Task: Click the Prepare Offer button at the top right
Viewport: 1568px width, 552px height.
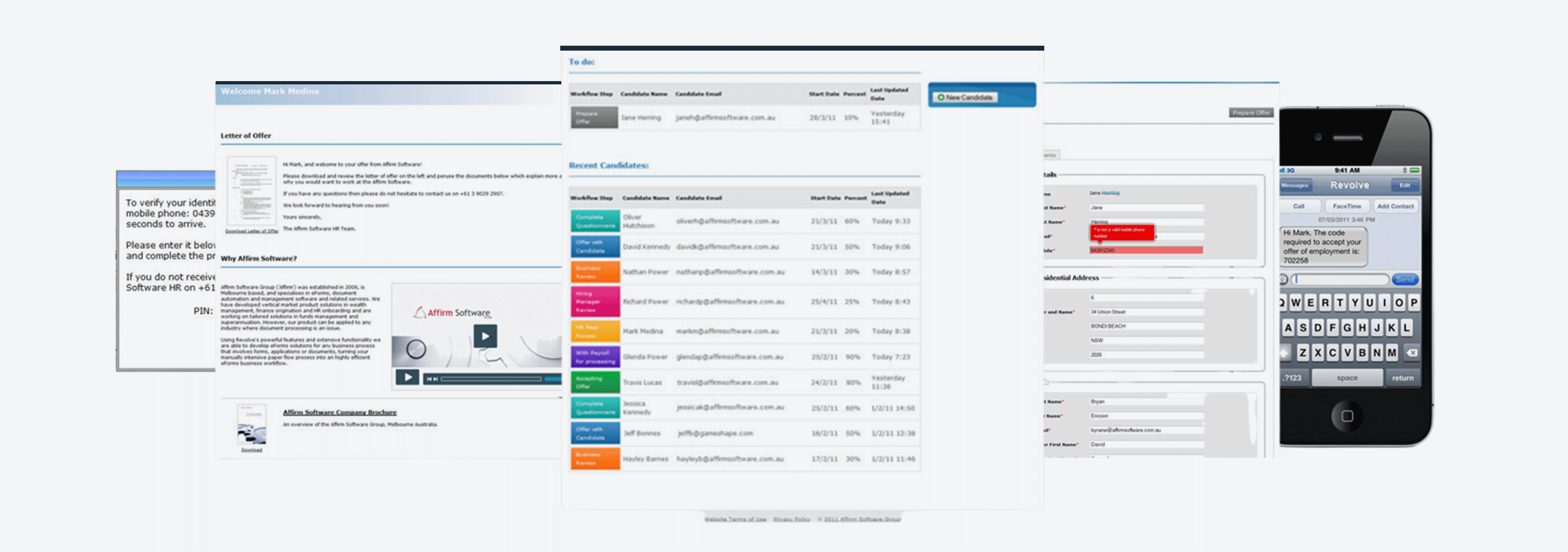Action: (x=1250, y=113)
